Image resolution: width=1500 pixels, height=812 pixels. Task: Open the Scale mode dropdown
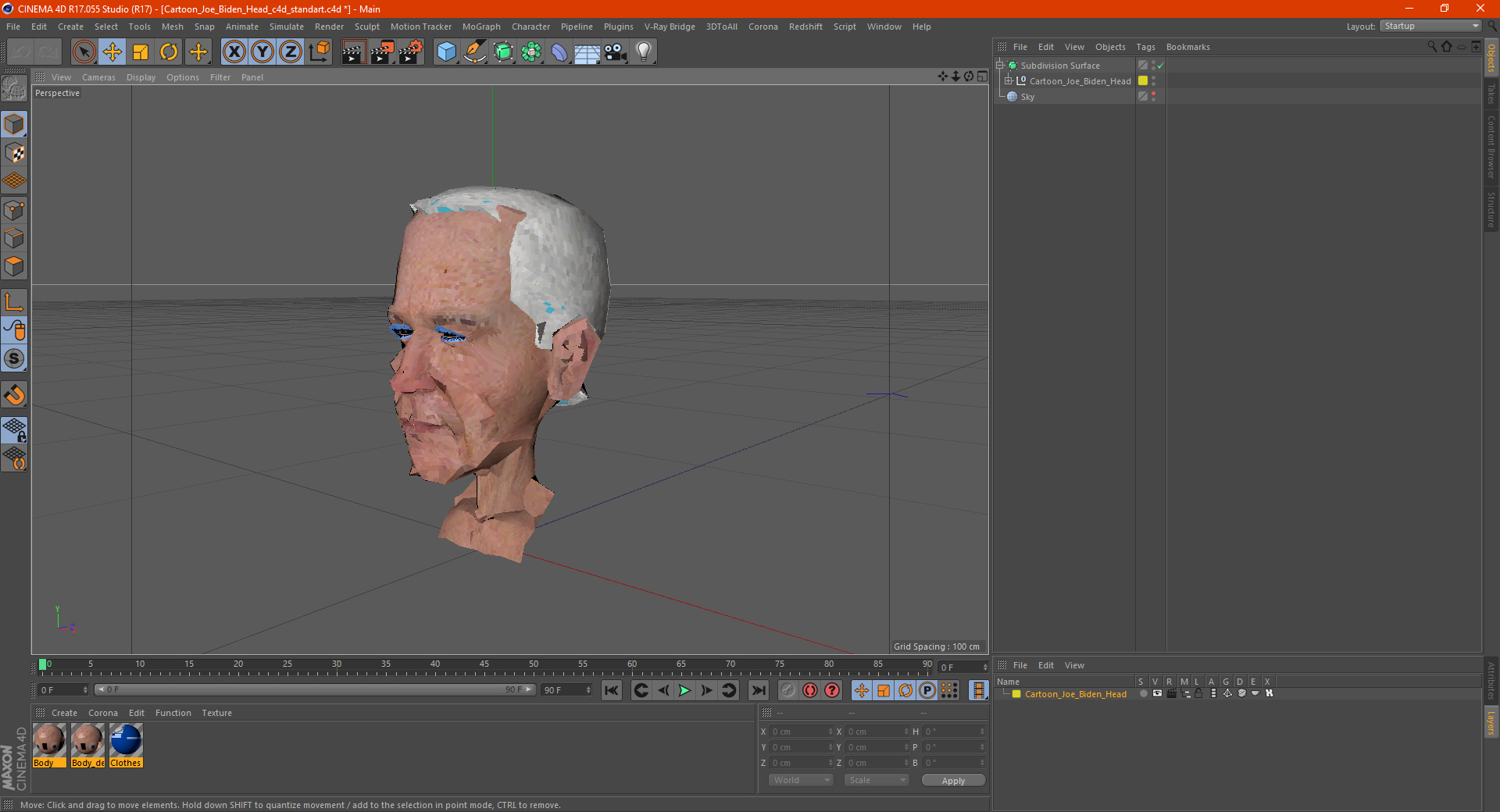pos(877,780)
